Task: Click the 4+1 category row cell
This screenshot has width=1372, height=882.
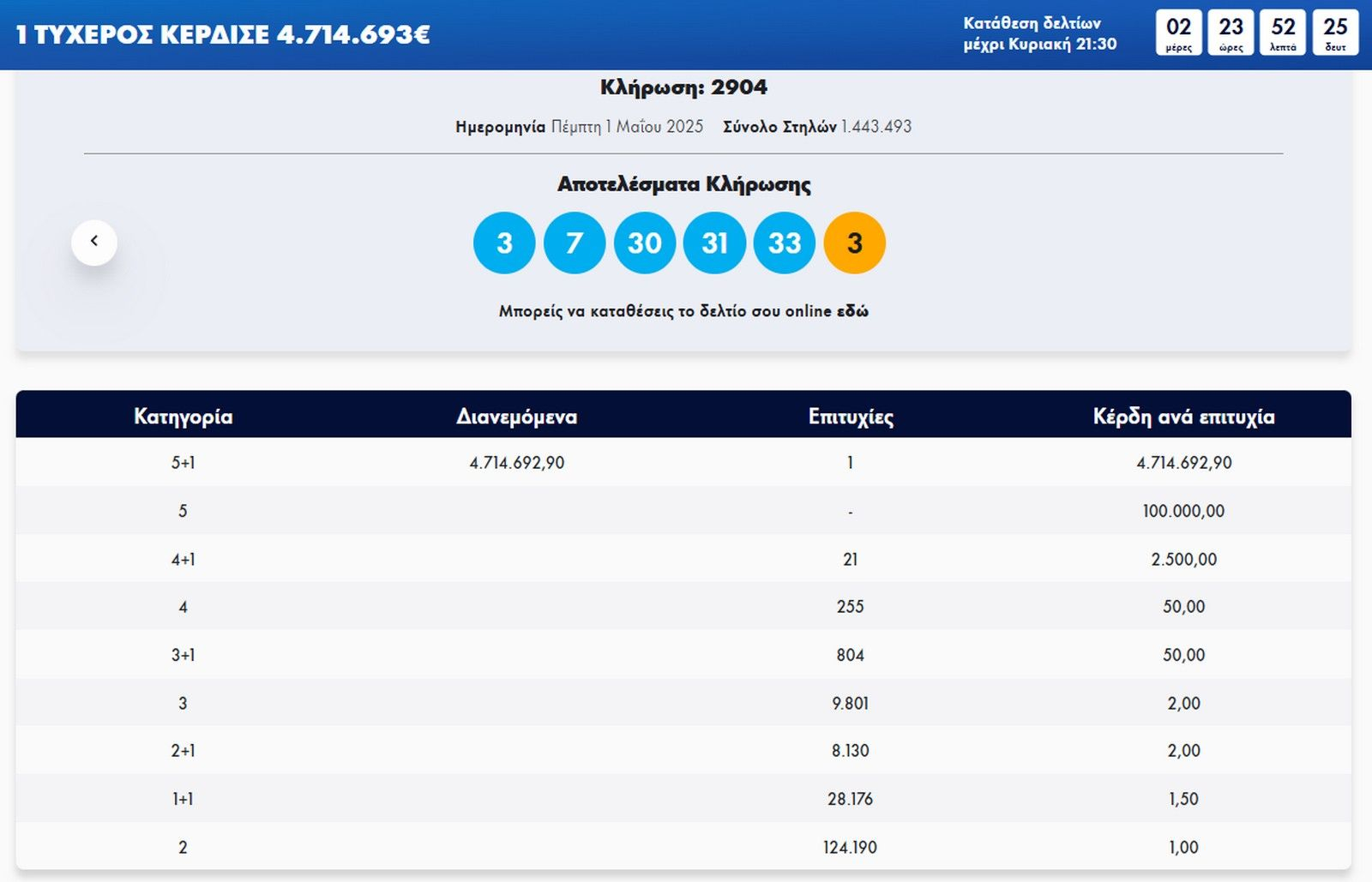Action: (x=183, y=560)
